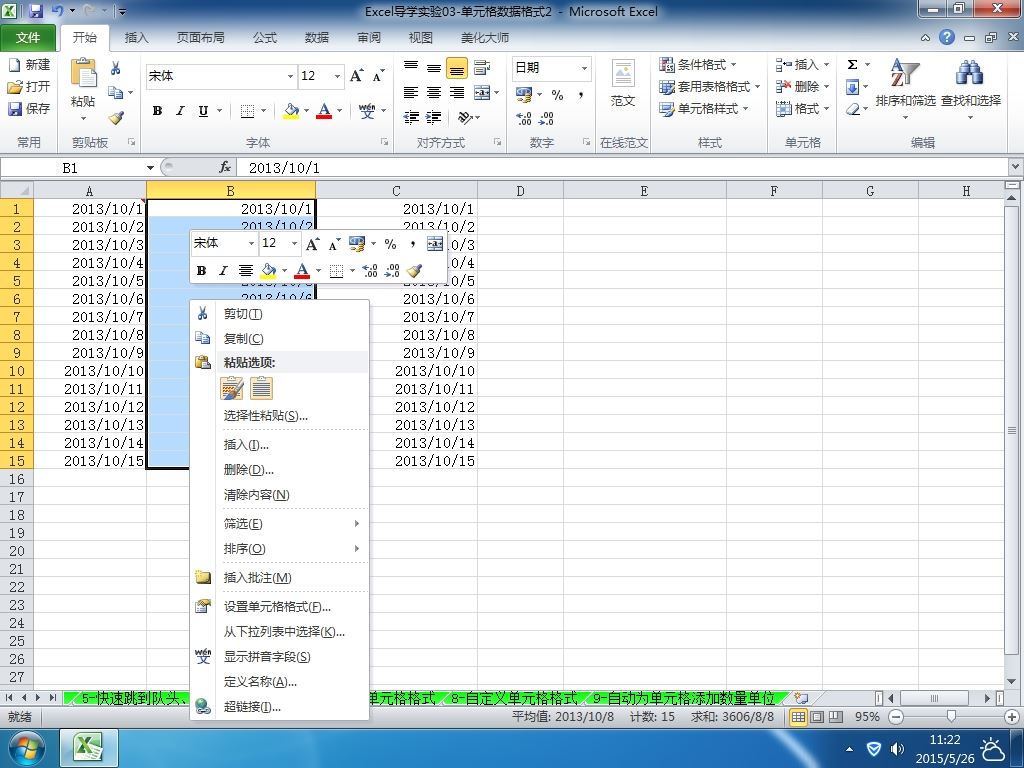Click the Format Painter brush in ribbon clipboard

click(x=116, y=118)
